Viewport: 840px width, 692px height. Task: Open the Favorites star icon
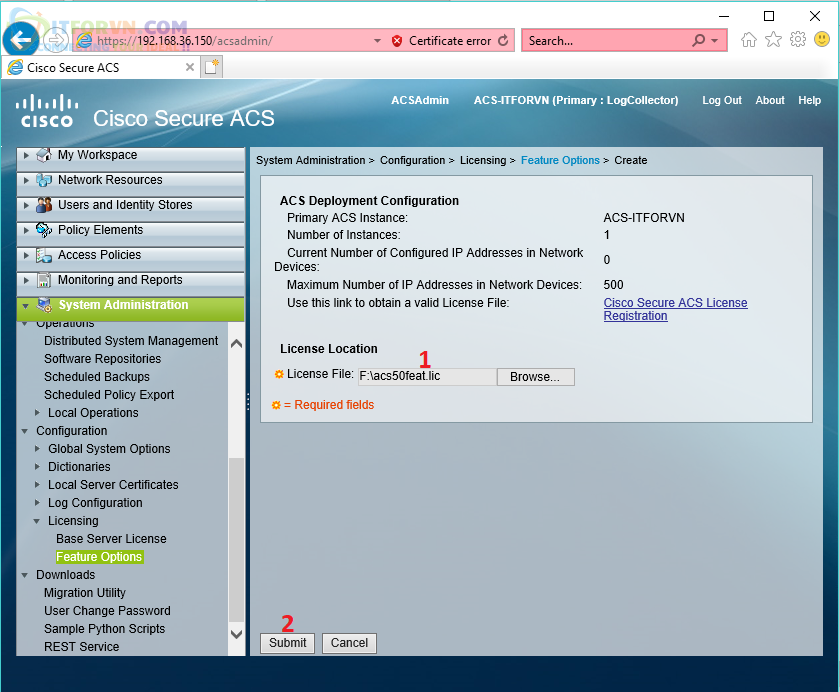773,40
